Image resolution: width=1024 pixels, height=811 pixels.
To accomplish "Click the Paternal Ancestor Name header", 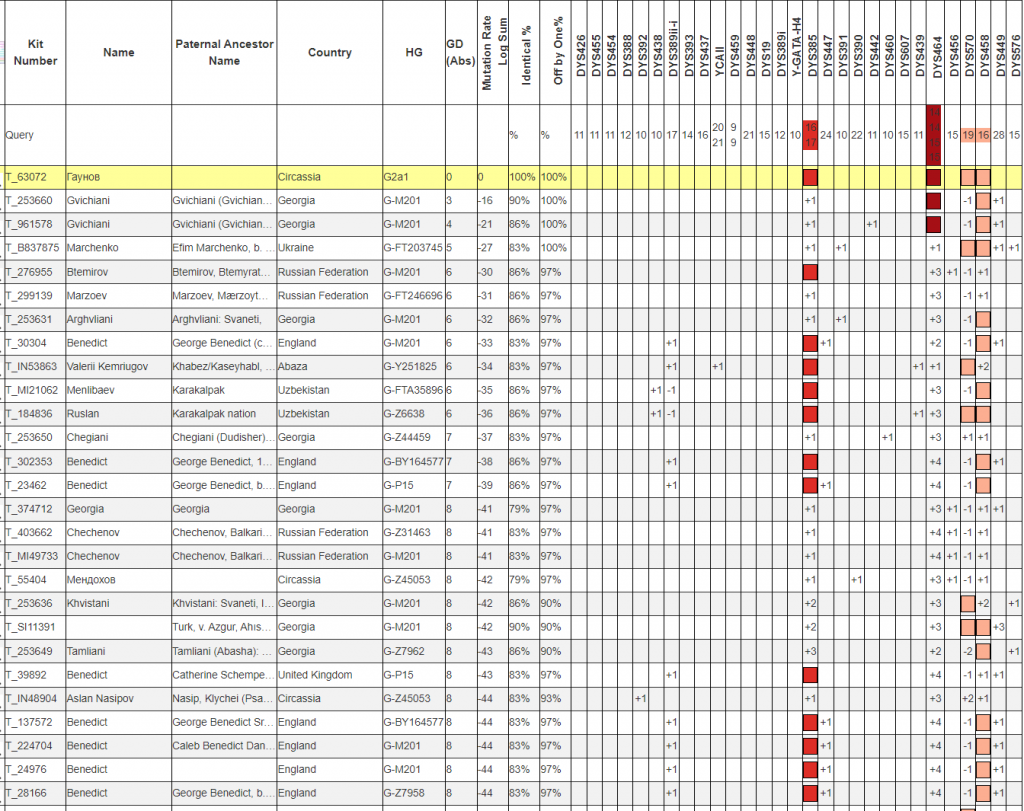I will 224,53.
